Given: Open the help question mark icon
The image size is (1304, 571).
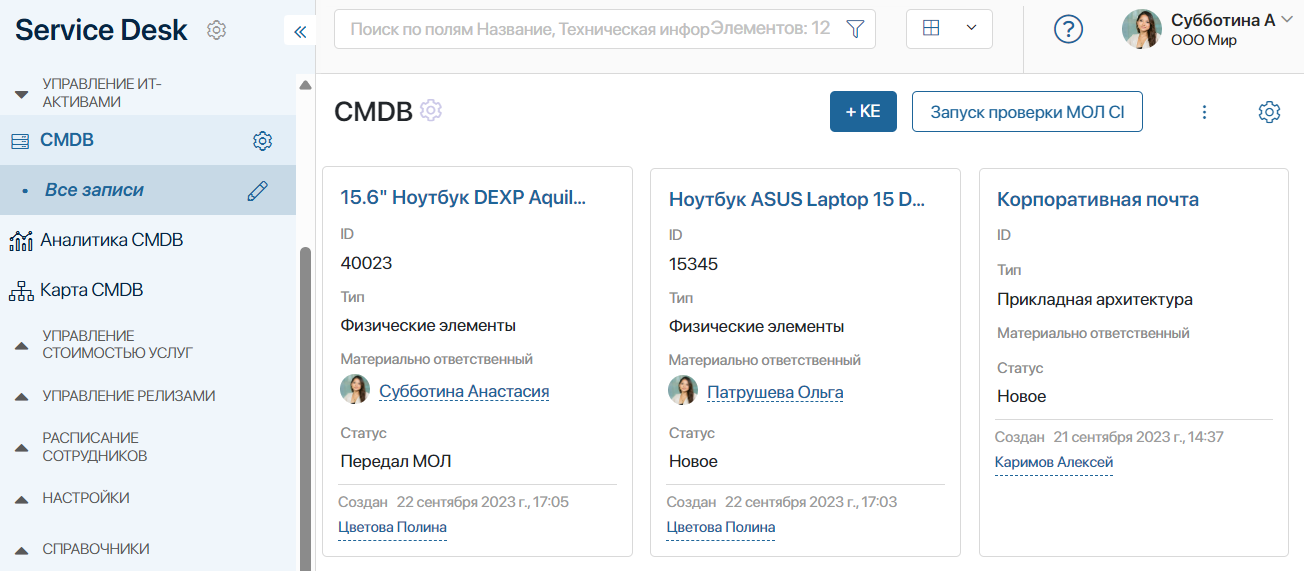Looking at the screenshot, I should coord(1069,30).
